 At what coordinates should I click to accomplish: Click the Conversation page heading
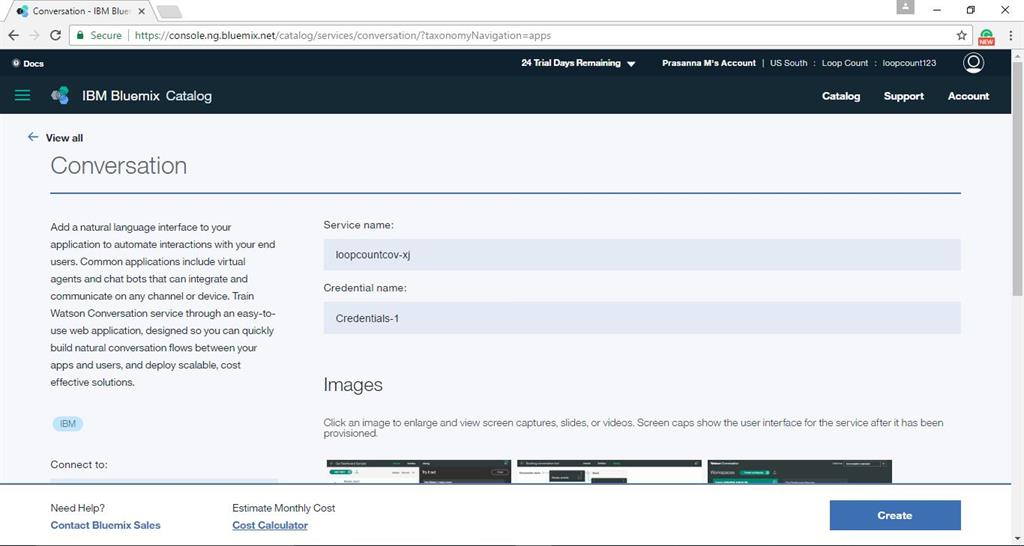click(x=119, y=166)
